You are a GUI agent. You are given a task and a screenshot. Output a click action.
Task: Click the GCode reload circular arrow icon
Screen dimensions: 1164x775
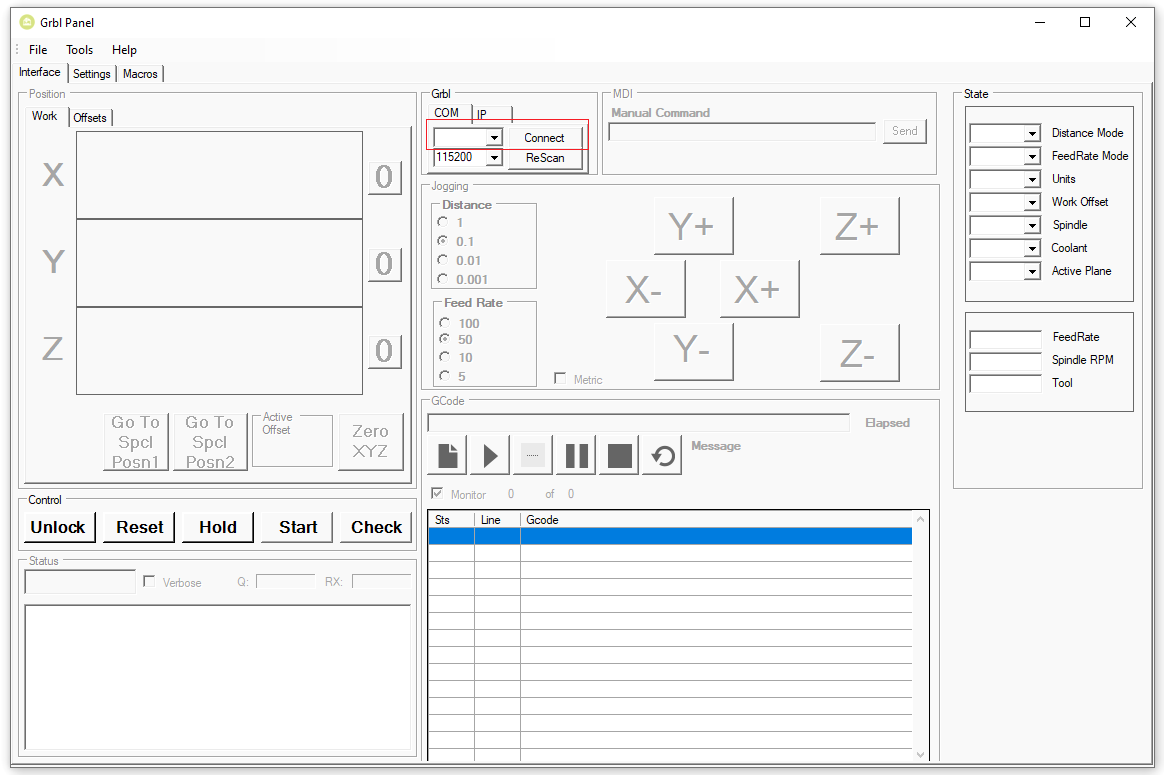[662, 455]
